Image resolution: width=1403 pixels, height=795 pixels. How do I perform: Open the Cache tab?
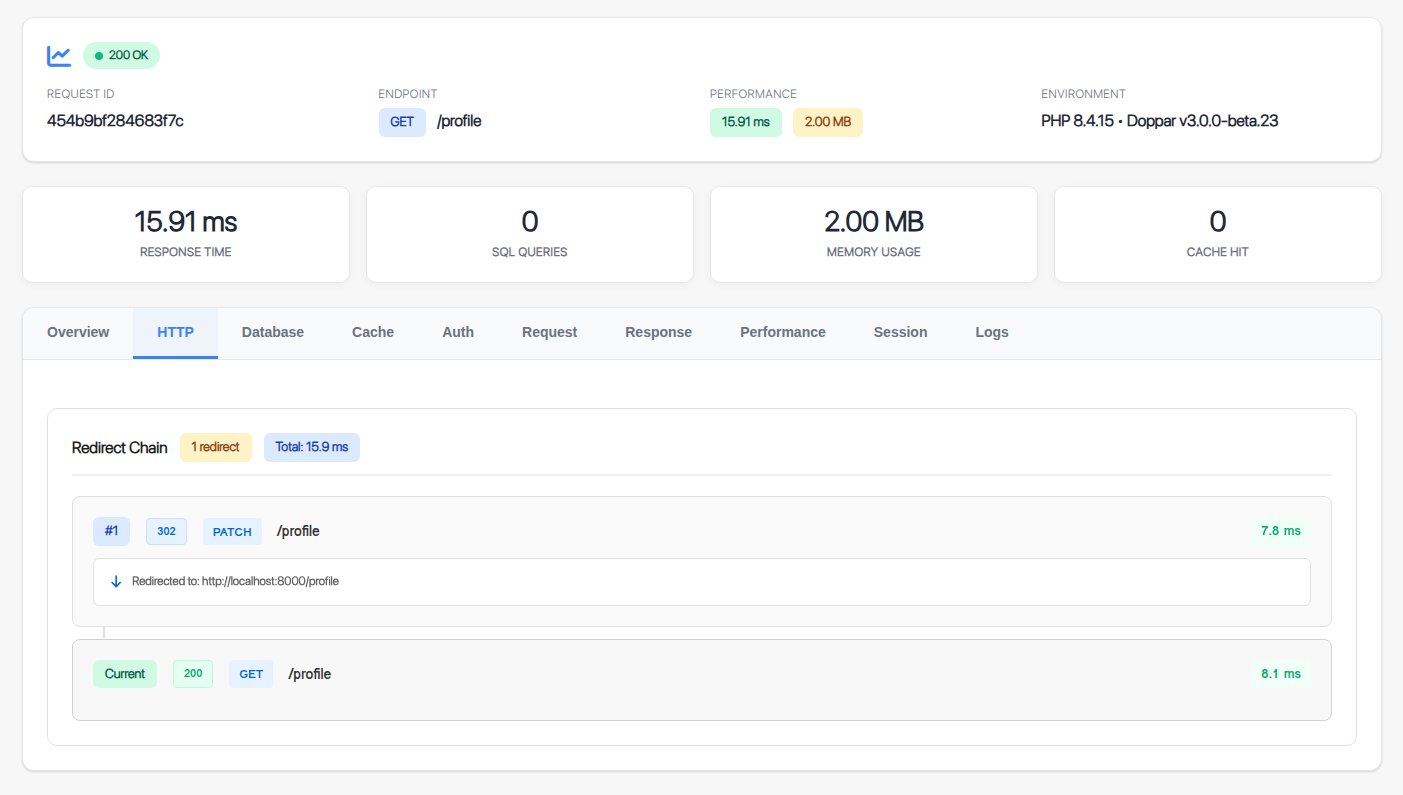click(x=373, y=332)
